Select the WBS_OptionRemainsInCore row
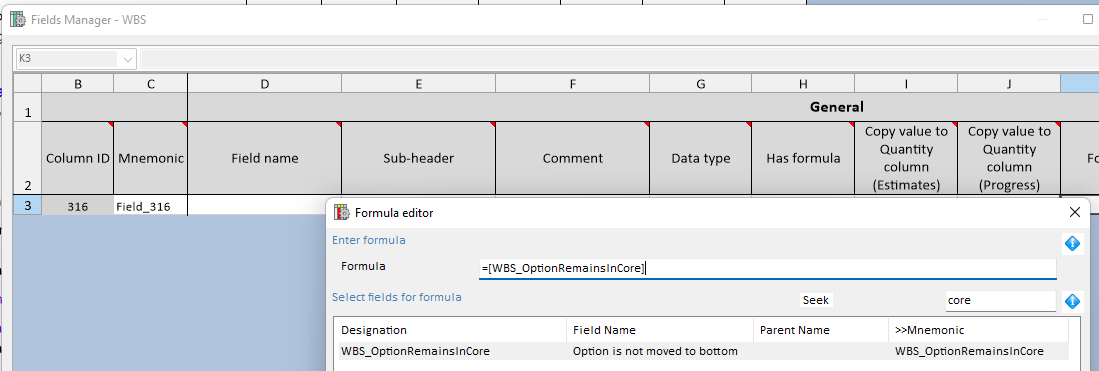This screenshot has height=371, width=1099. pyautogui.click(x=703, y=351)
